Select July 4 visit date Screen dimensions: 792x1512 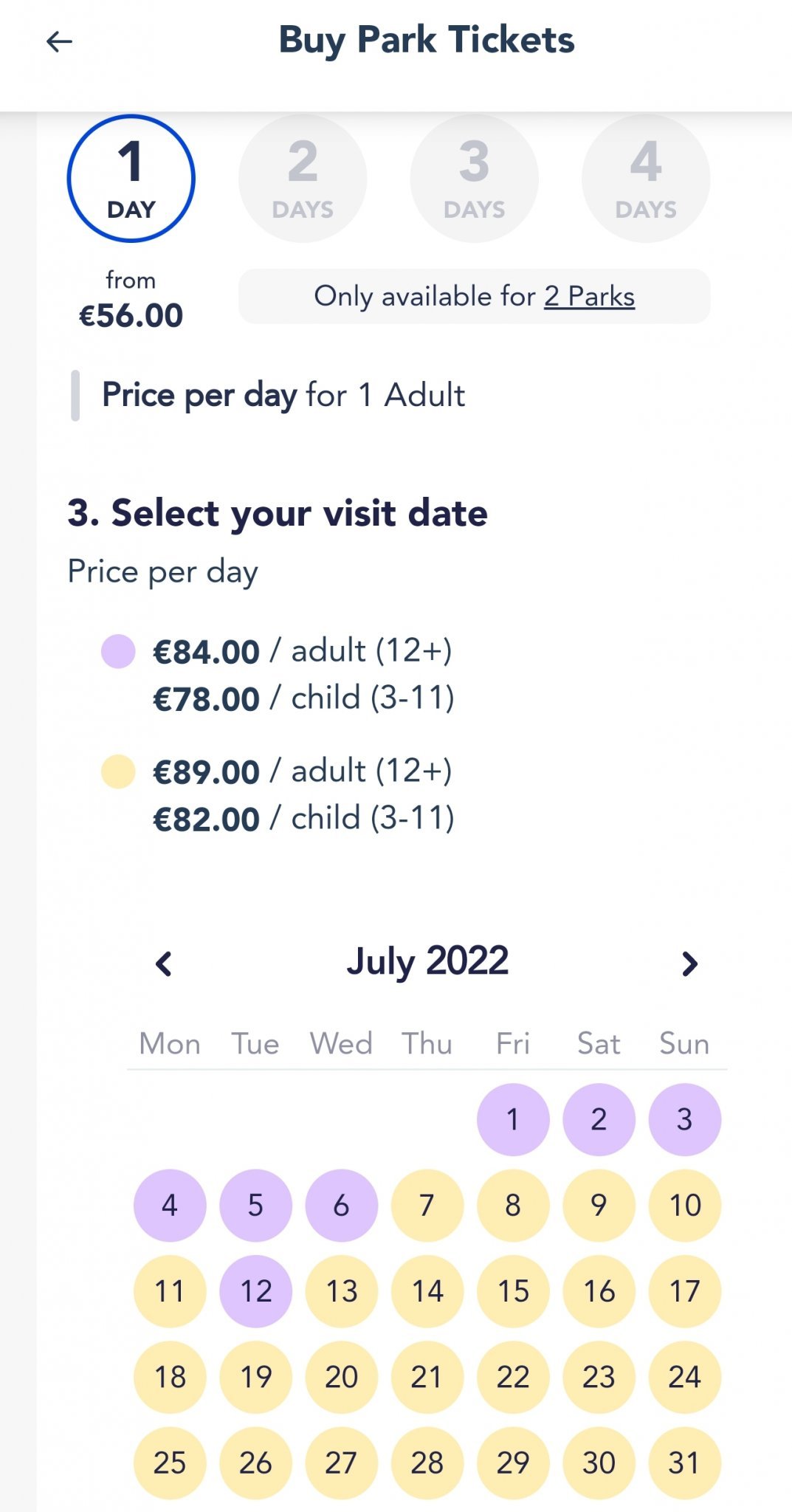click(x=170, y=1206)
